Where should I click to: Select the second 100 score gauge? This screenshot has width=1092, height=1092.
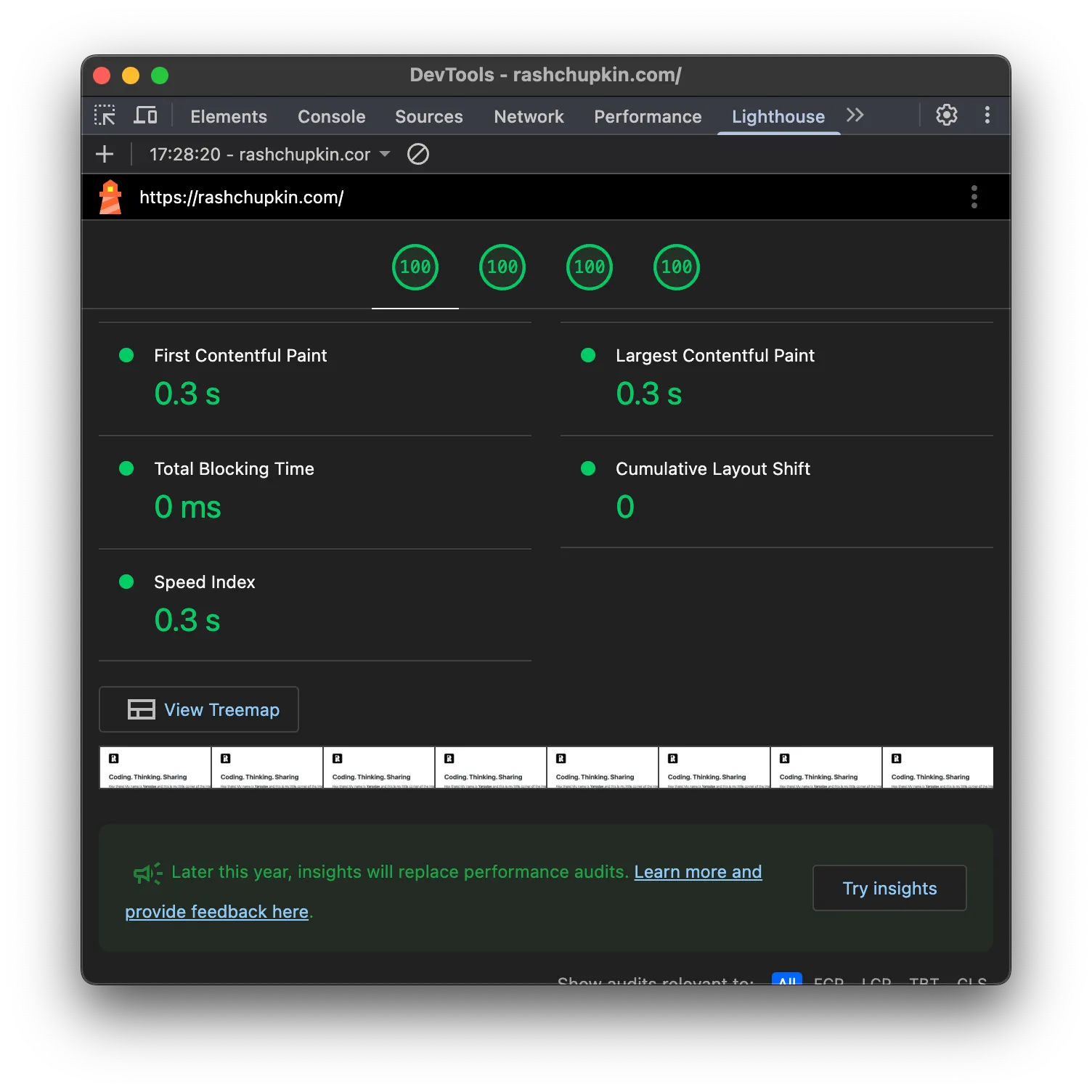coord(502,267)
